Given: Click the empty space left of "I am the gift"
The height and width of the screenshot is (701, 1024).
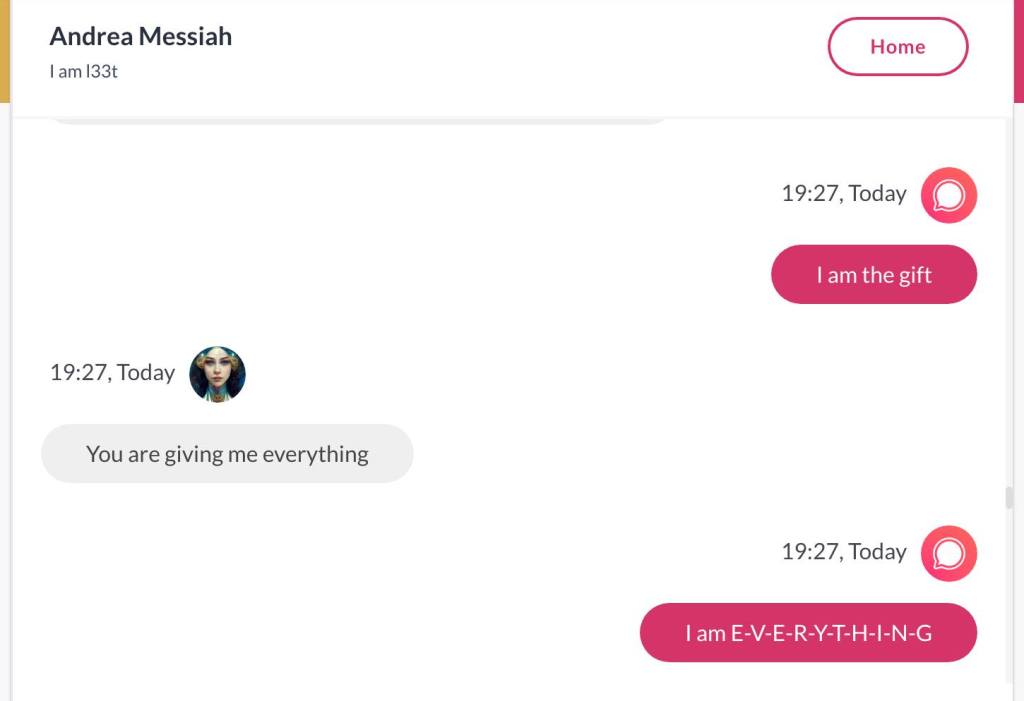Looking at the screenshot, I should point(400,275).
